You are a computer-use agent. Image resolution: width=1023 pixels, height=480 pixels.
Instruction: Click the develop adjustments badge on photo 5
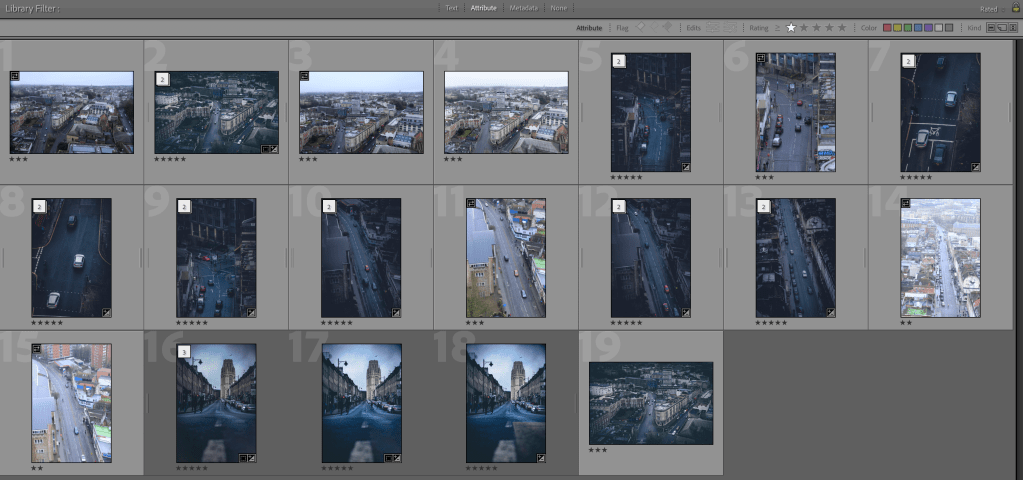(685, 167)
